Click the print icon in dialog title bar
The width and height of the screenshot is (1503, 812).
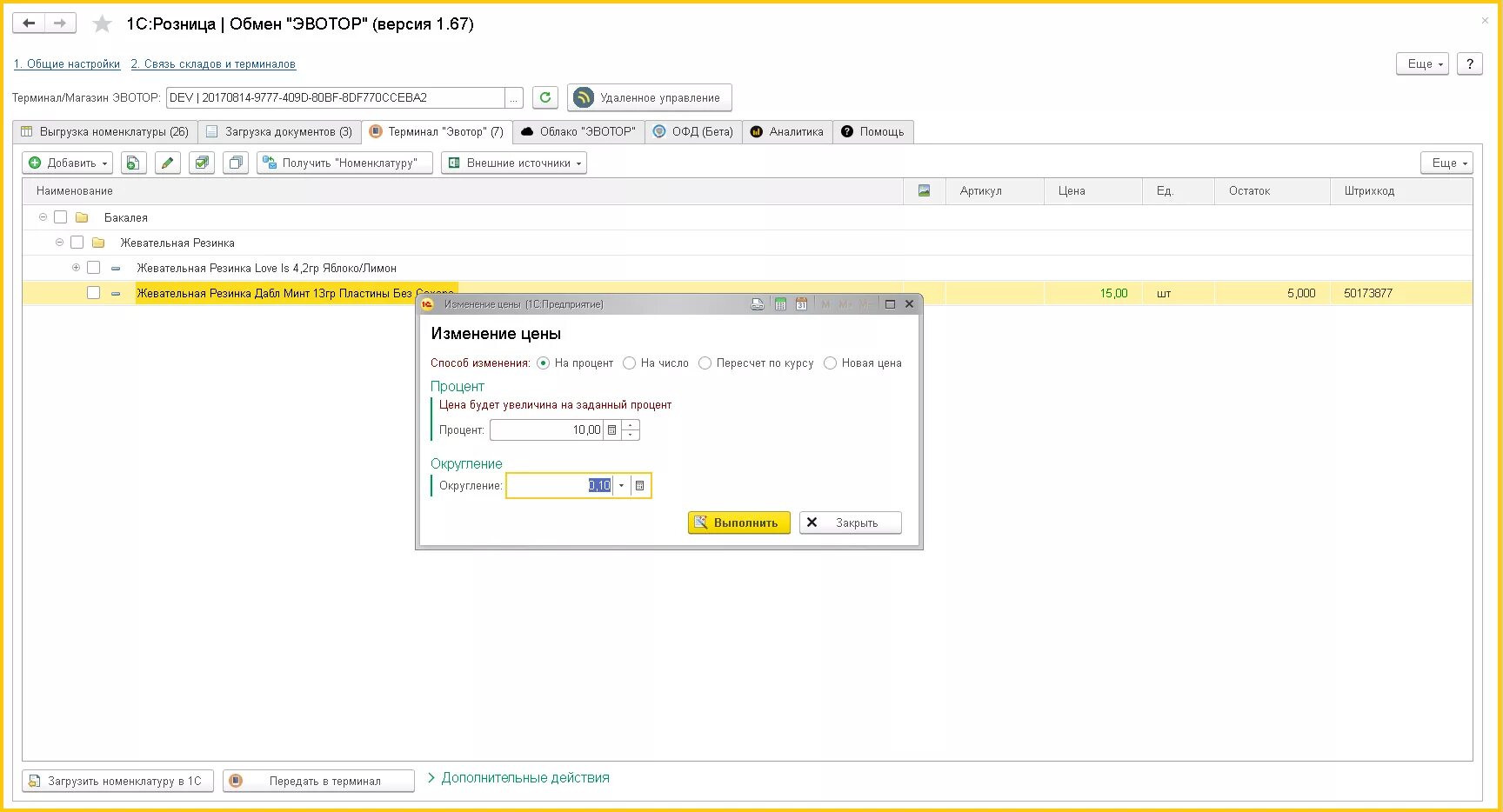pyautogui.click(x=758, y=304)
